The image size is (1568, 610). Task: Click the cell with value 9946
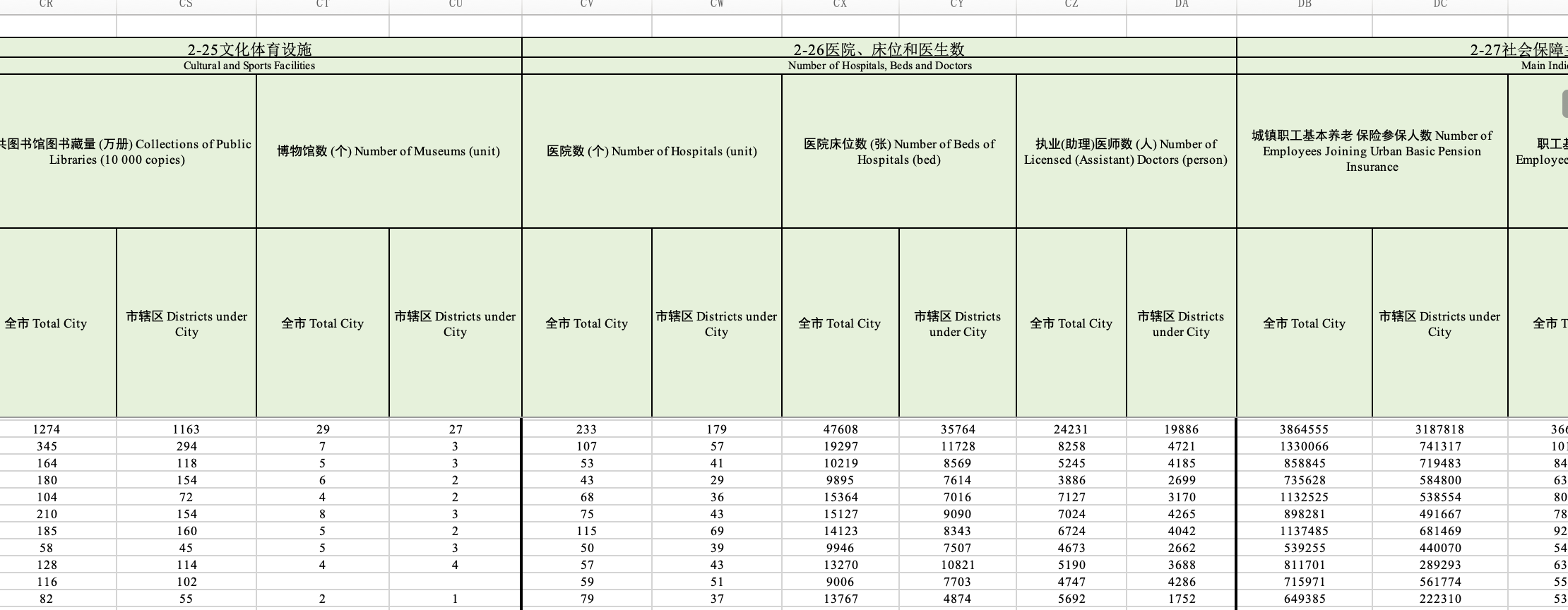click(841, 548)
